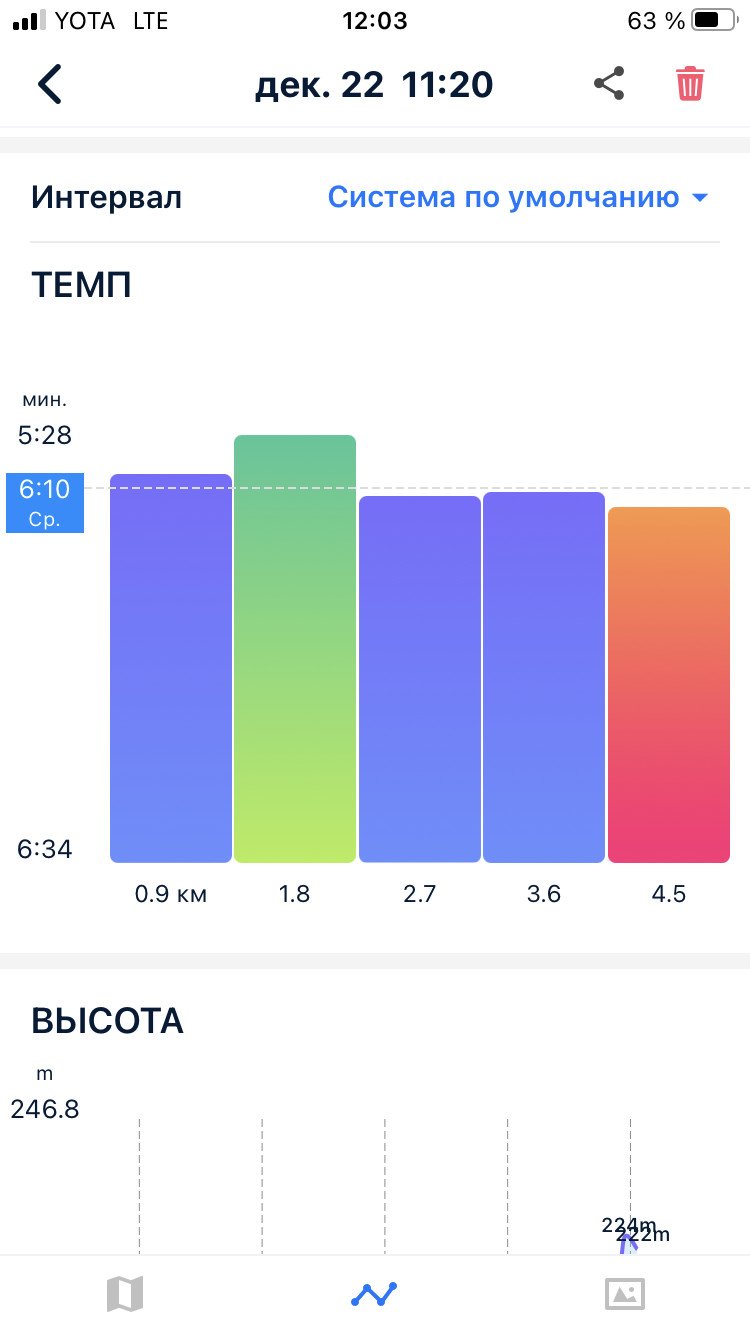Switch to the charts tab icon
The height and width of the screenshot is (1334, 750).
pos(374,1294)
